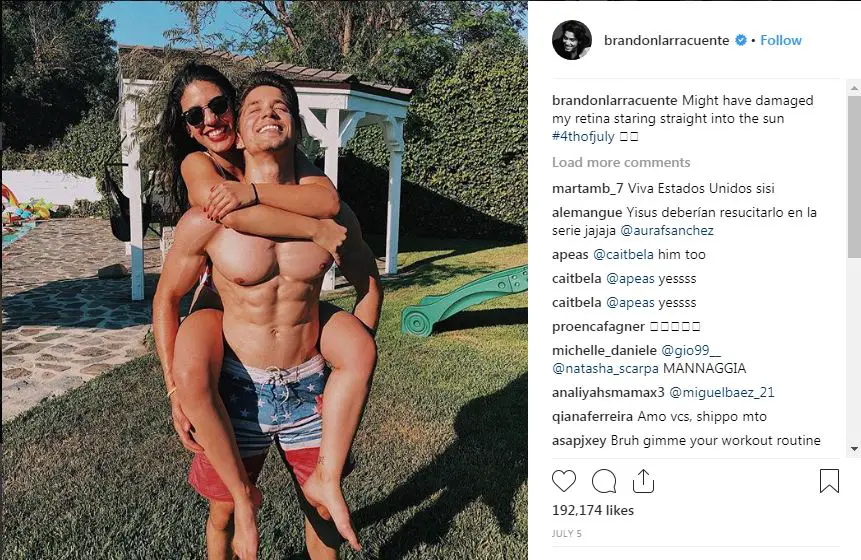
Task: Click the main post photo
Action: pos(264,280)
